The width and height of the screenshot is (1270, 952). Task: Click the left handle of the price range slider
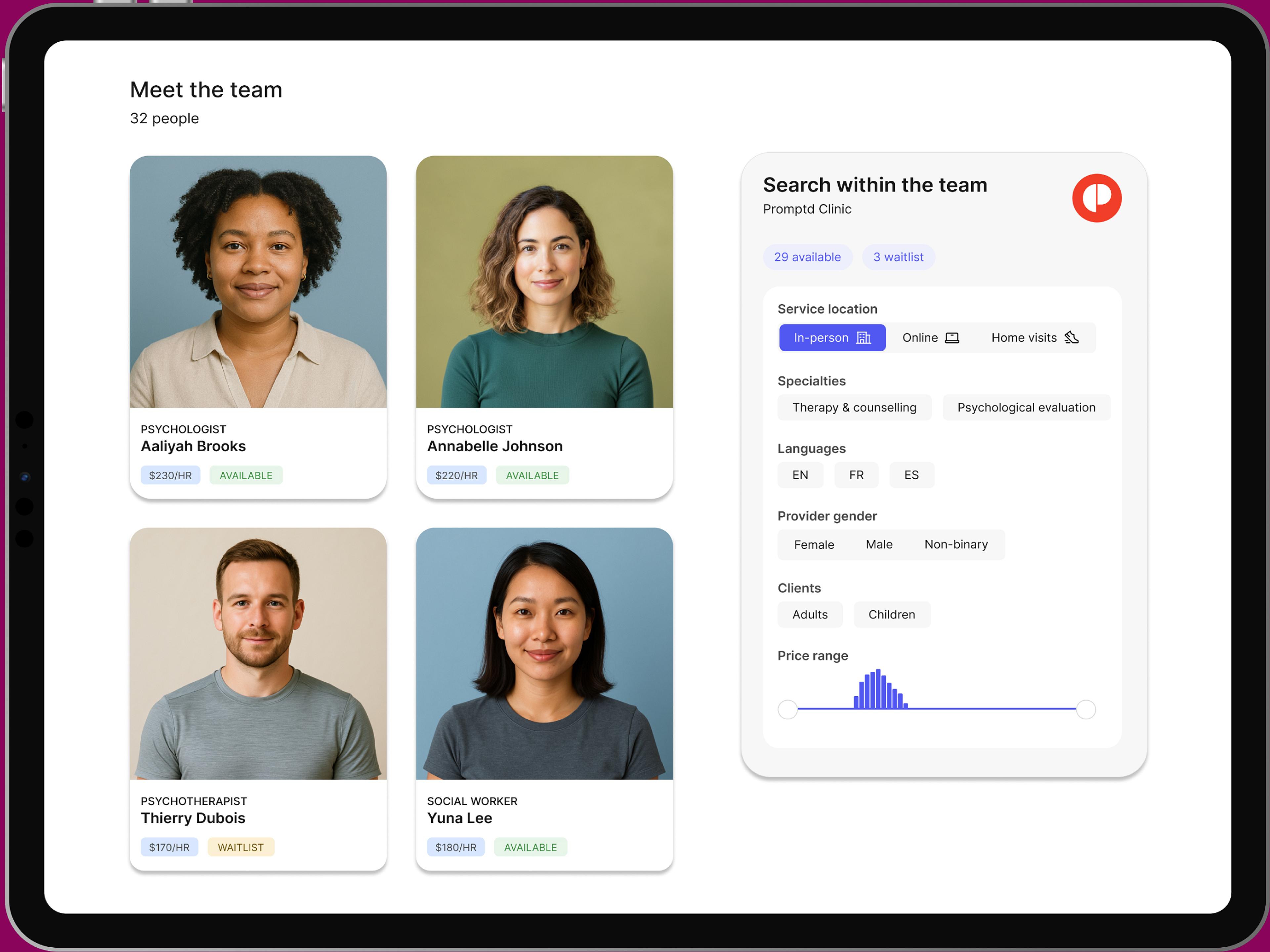pos(787,710)
